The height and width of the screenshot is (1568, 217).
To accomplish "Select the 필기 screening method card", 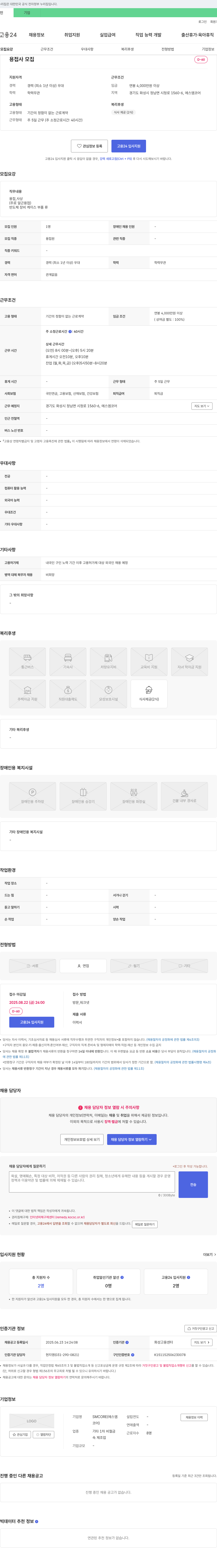I will pos(134,966).
